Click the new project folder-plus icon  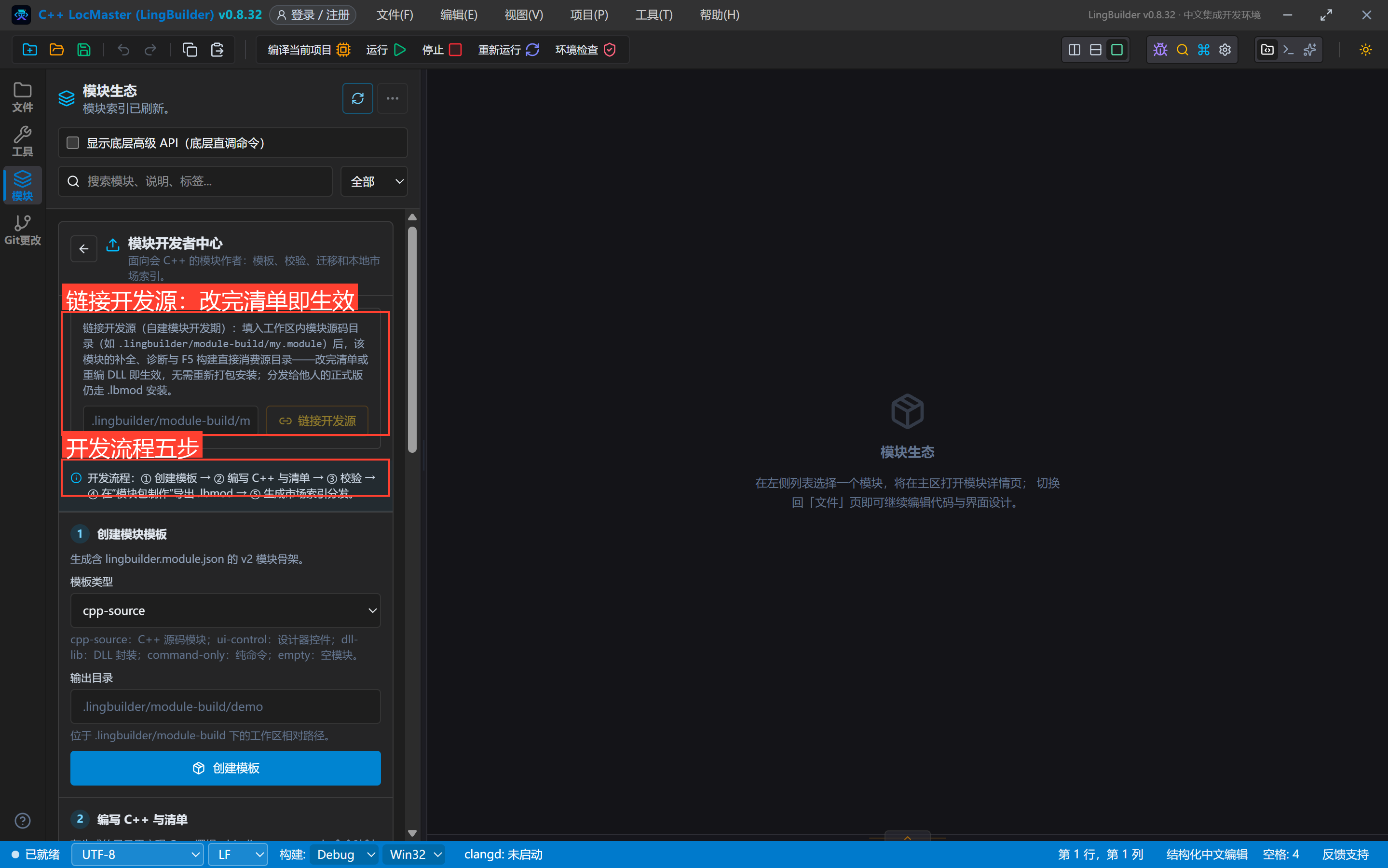click(x=30, y=50)
